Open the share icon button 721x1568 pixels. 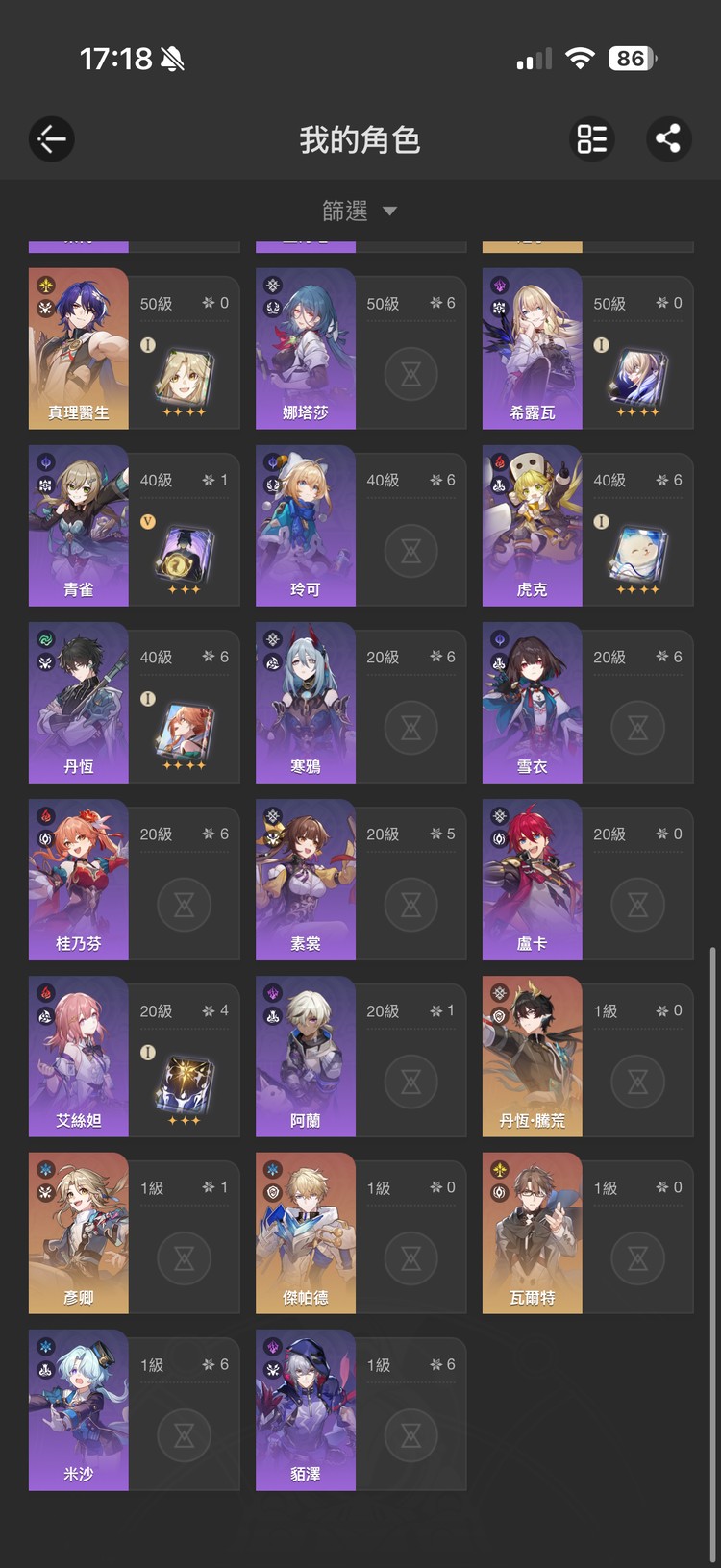668,139
